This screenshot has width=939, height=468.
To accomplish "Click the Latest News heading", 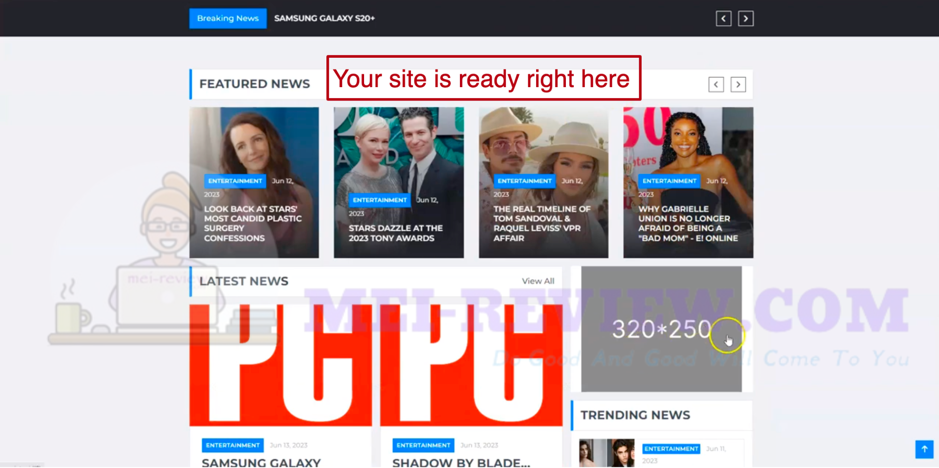I will click(244, 281).
